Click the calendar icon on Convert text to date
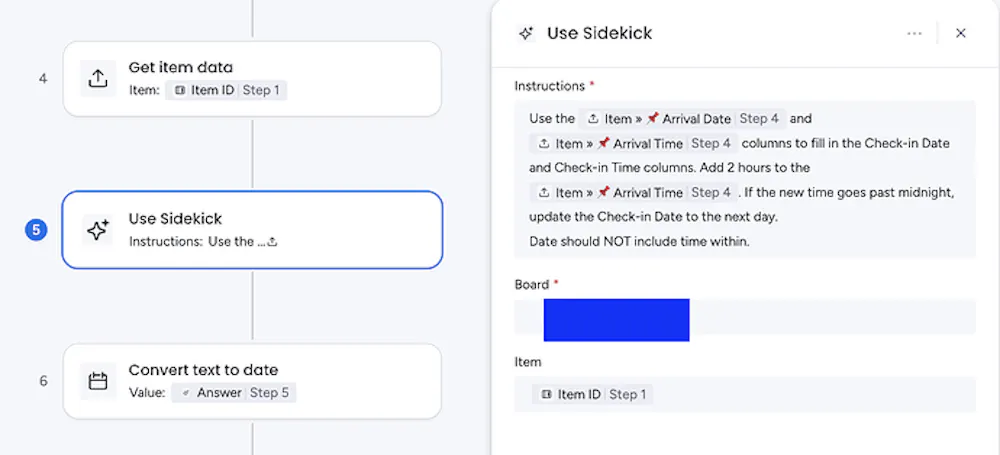 tap(98, 381)
